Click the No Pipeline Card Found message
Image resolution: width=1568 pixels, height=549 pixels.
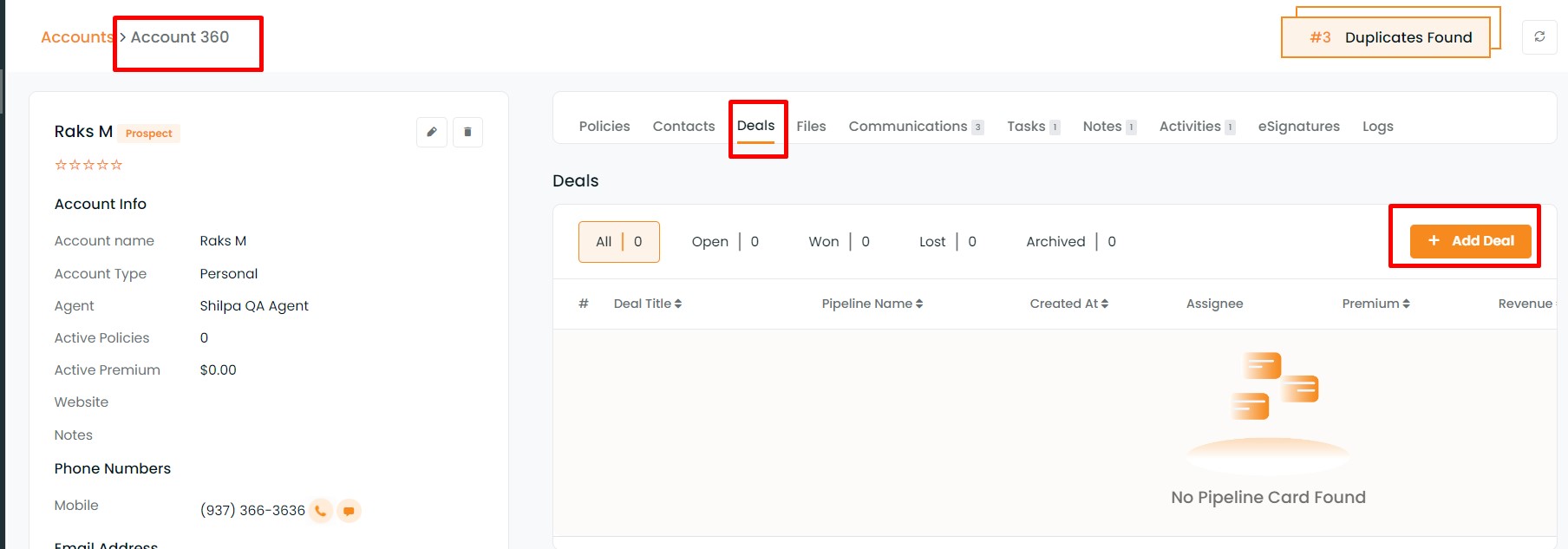pyautogui.click(x=1268, y=498)
